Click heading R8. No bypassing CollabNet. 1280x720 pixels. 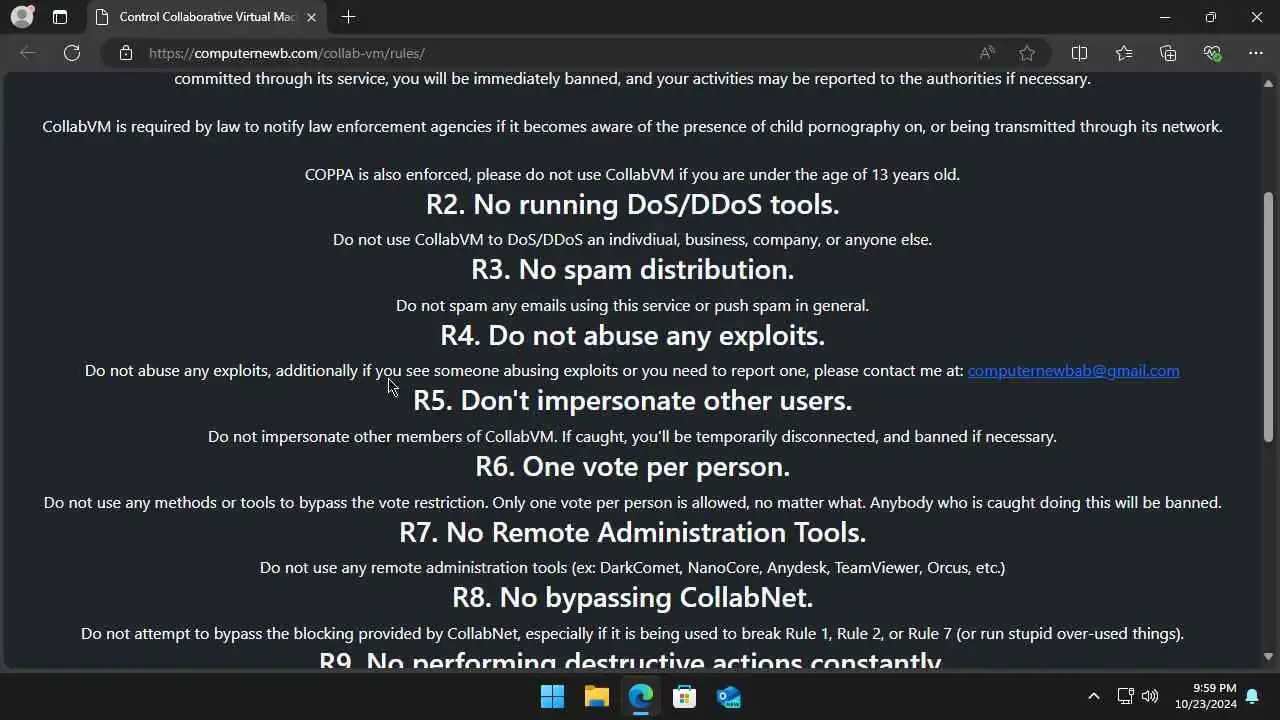point(632,598)
